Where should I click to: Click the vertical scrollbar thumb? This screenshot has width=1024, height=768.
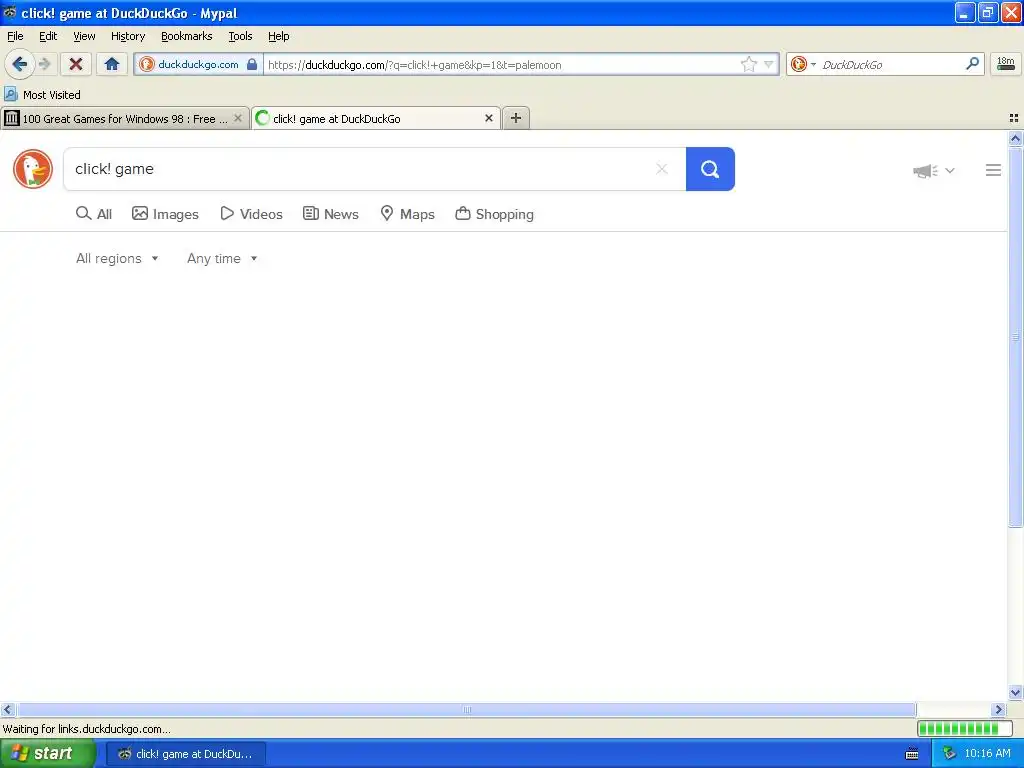(x=1015, y=336)
